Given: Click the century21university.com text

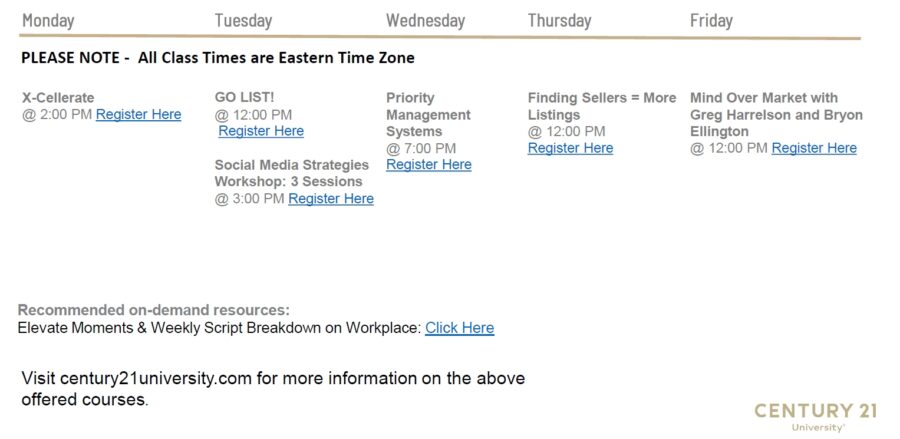Looking at the screenshot, I should pyautogui.click(x=156, y=379).
